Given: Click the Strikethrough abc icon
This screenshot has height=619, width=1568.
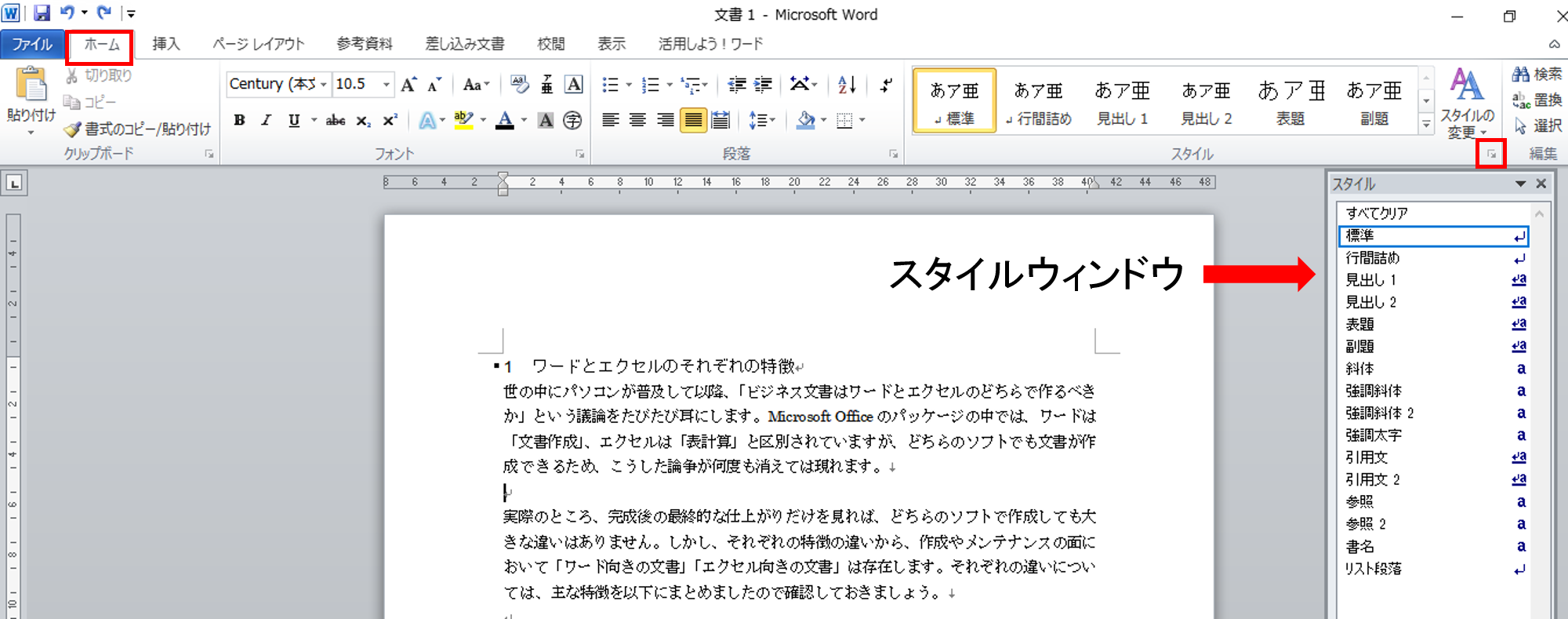Looking at the screenshot, I should click(336, 120).
